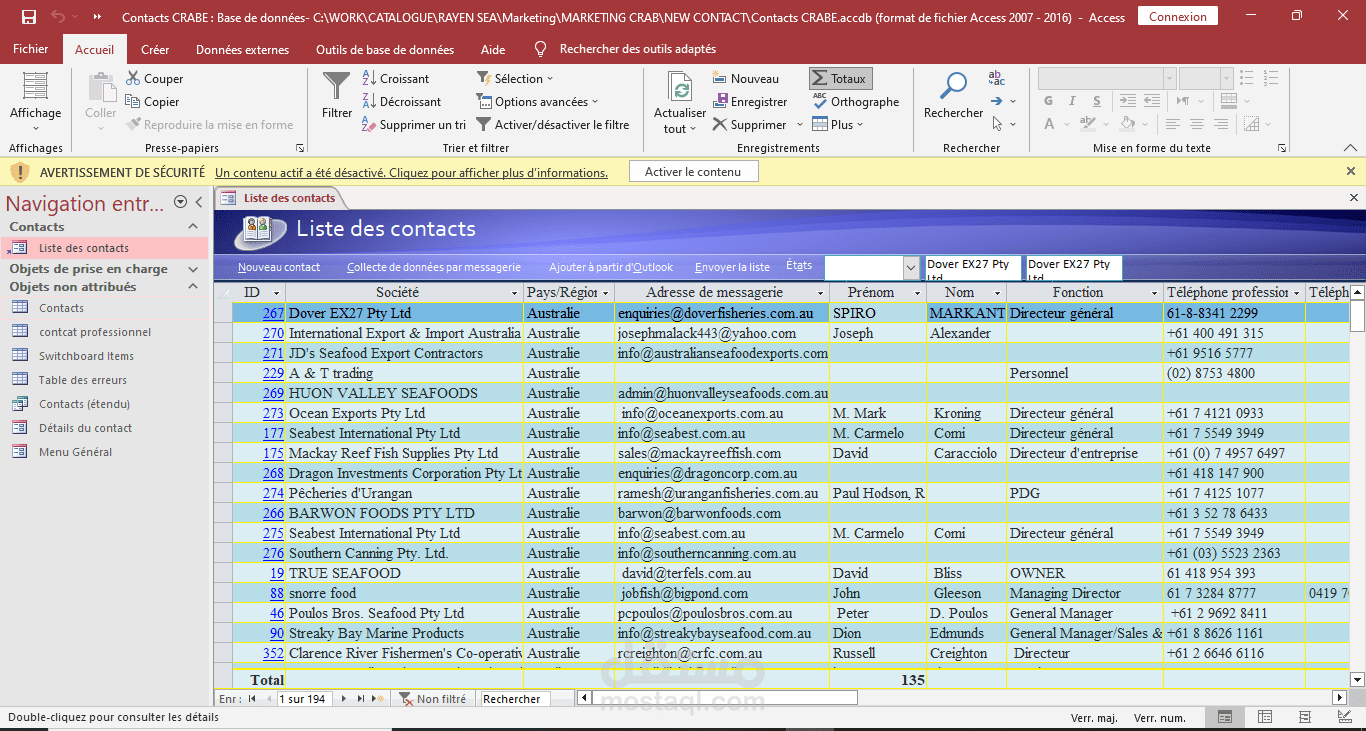Open the Adresse de messagerie column filter arrow
This screenshot has height=731, width=1366.
821,293
